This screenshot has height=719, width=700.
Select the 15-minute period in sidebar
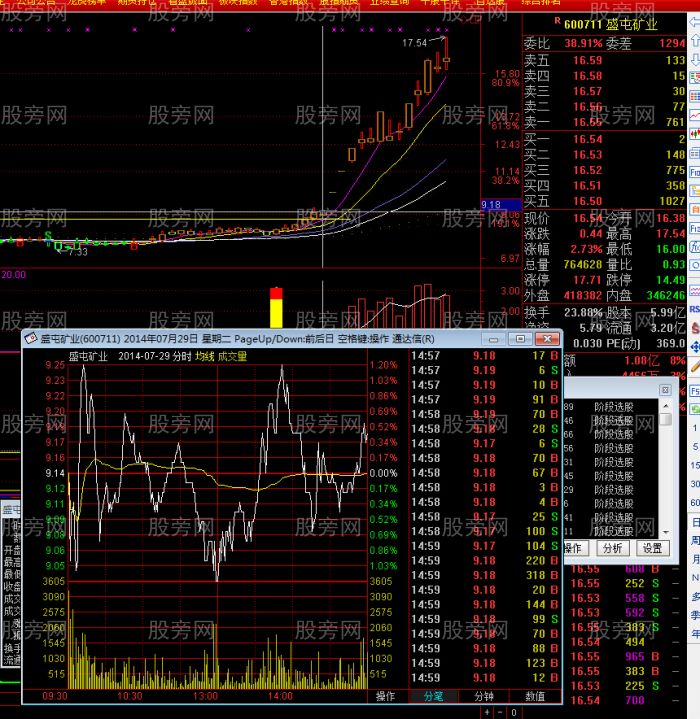pos(695,465)
